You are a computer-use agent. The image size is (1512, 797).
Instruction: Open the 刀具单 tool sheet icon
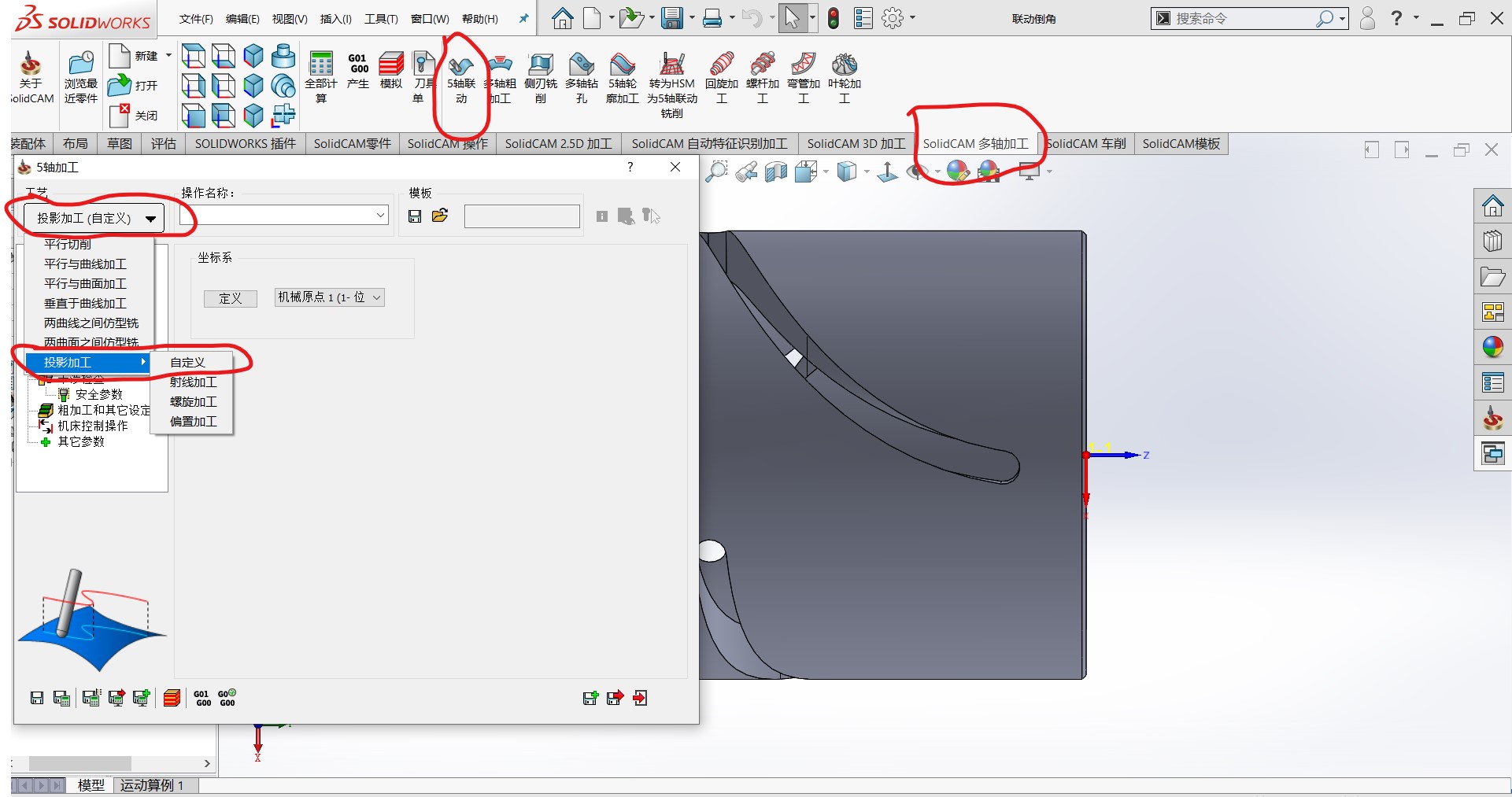point(423,78)
